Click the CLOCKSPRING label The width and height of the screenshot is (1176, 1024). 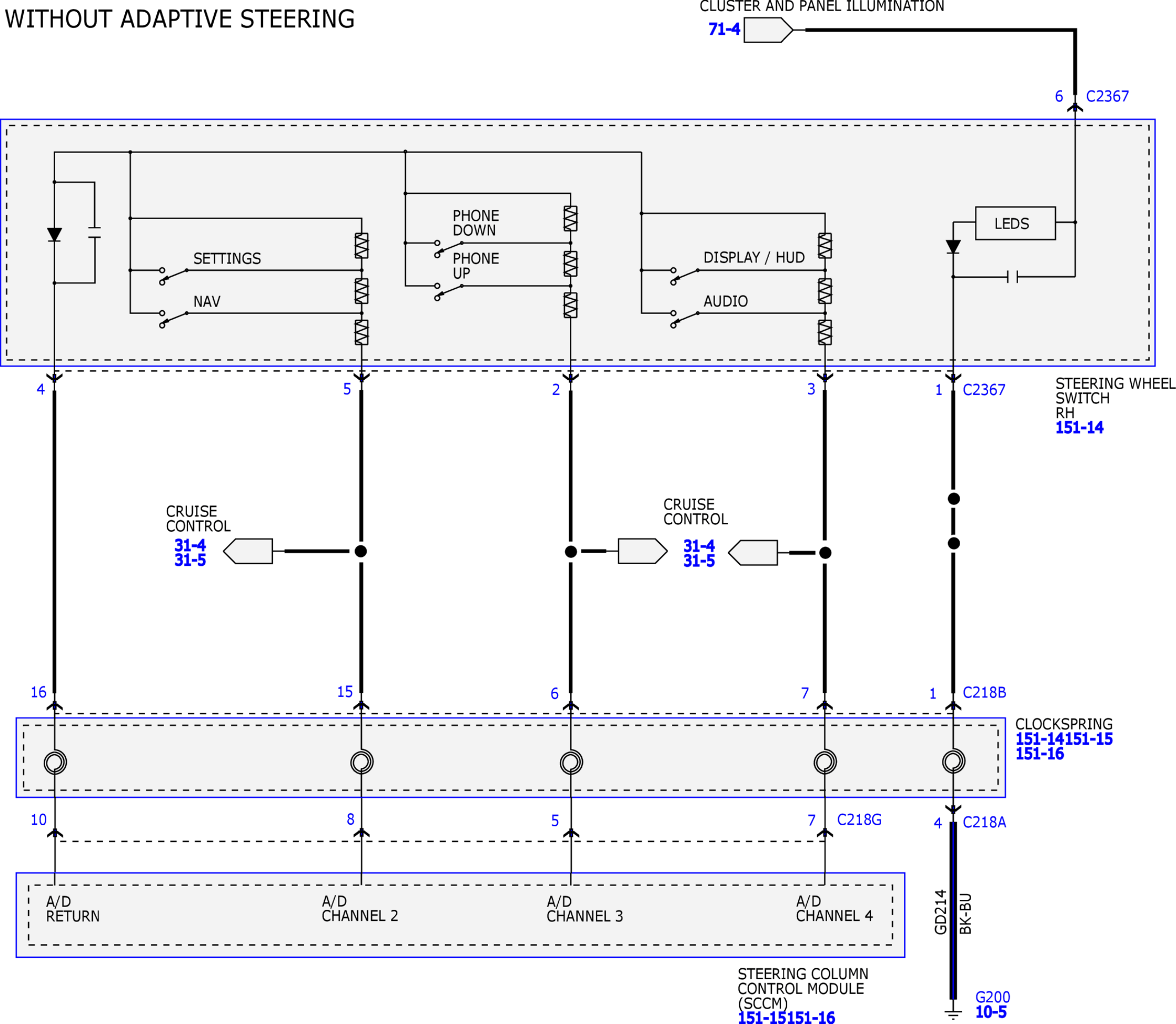pyautogui.click(x=1064, y=724)
